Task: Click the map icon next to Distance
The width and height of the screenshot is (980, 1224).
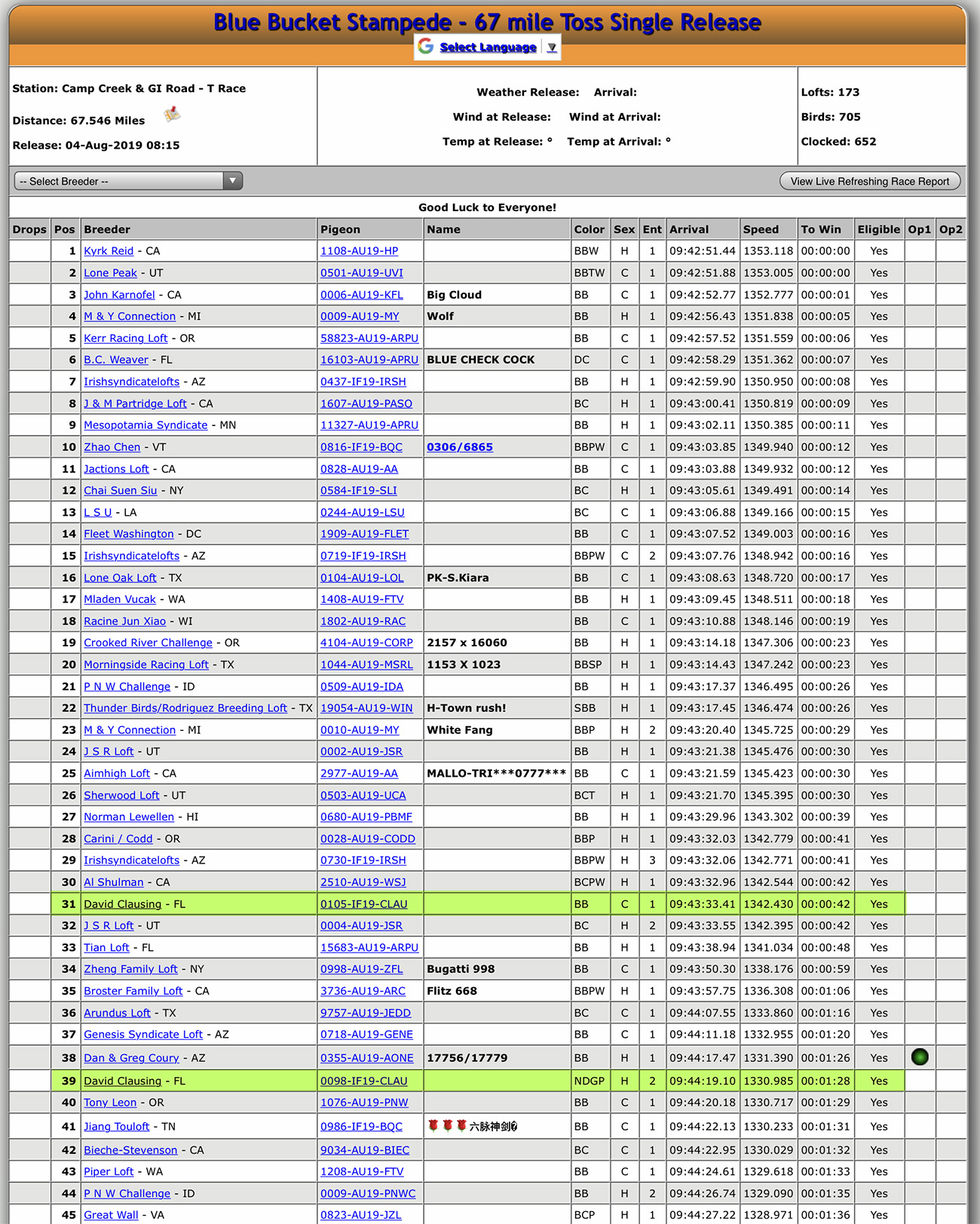Action: coord(173,115)
